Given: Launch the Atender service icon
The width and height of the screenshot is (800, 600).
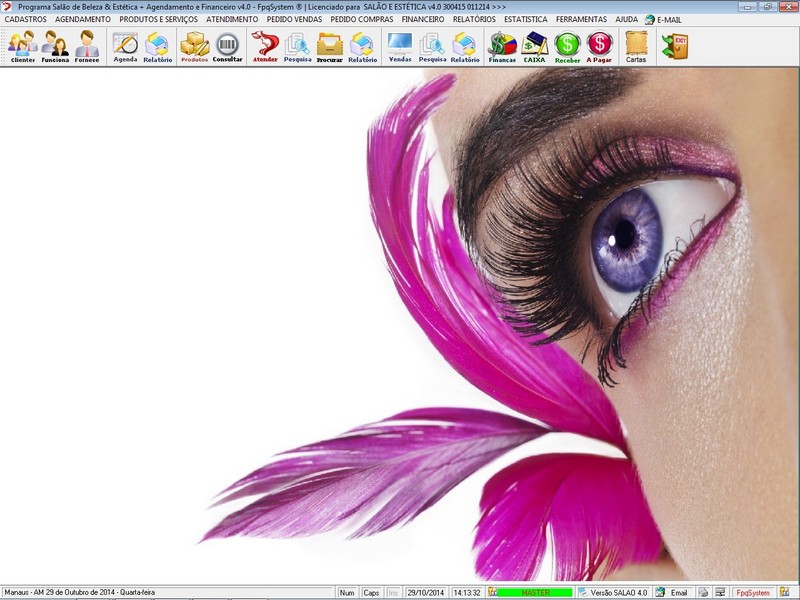Looking at the screenshot, I should point(265,46).
